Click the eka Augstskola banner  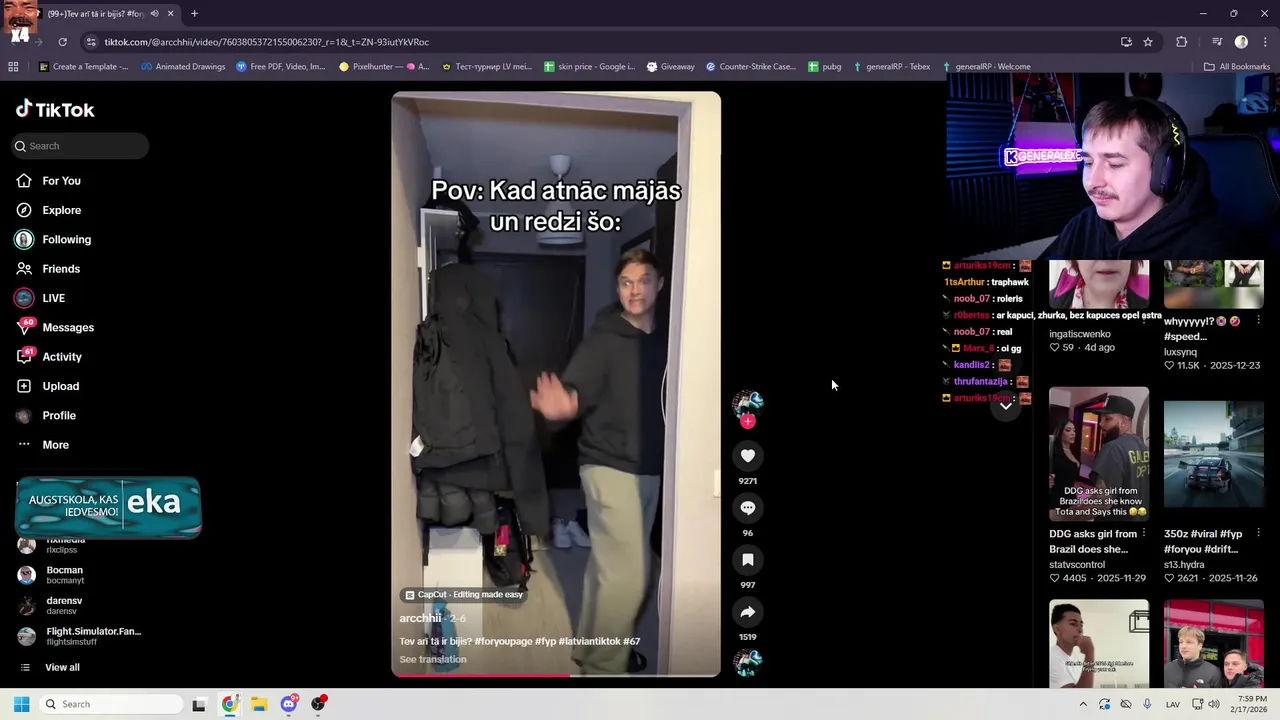point(108,507)
